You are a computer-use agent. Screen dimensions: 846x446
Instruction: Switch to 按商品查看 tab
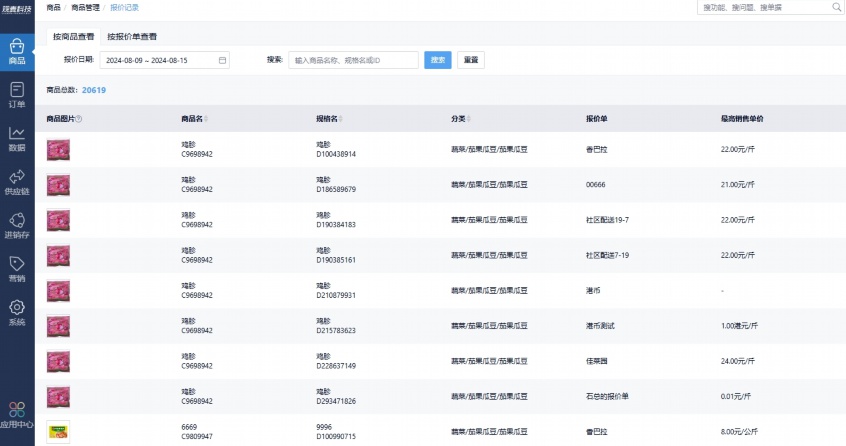point(73,37)
